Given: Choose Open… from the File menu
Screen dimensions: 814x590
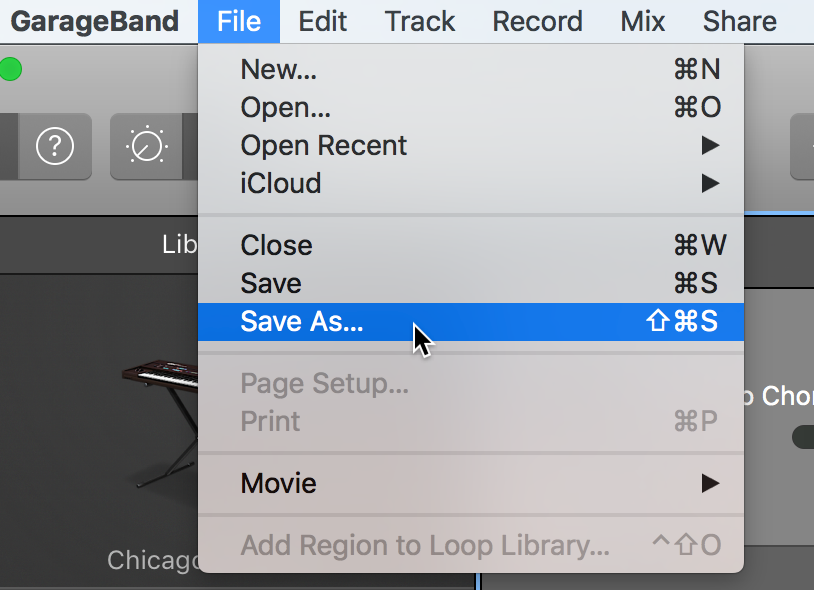Looking at the screenshot, I should pyautogui.click(x=471, y=107).
